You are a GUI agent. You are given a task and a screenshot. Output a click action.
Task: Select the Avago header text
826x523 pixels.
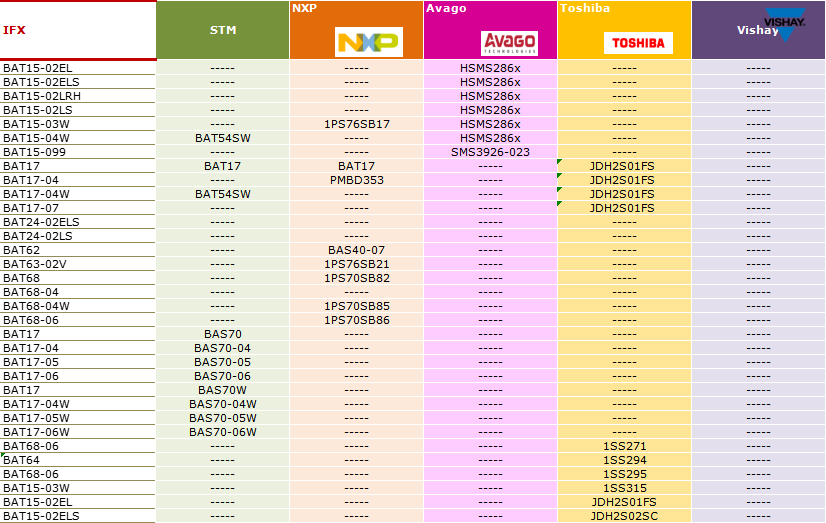point(446,8)
